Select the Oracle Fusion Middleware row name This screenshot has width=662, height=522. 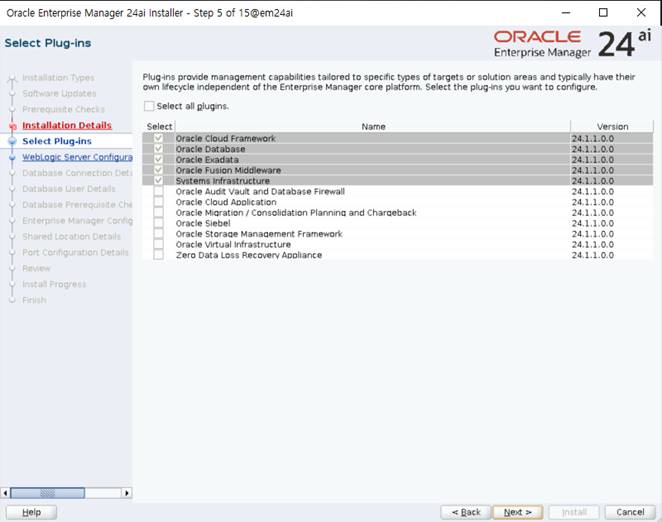tap(228, 170)
